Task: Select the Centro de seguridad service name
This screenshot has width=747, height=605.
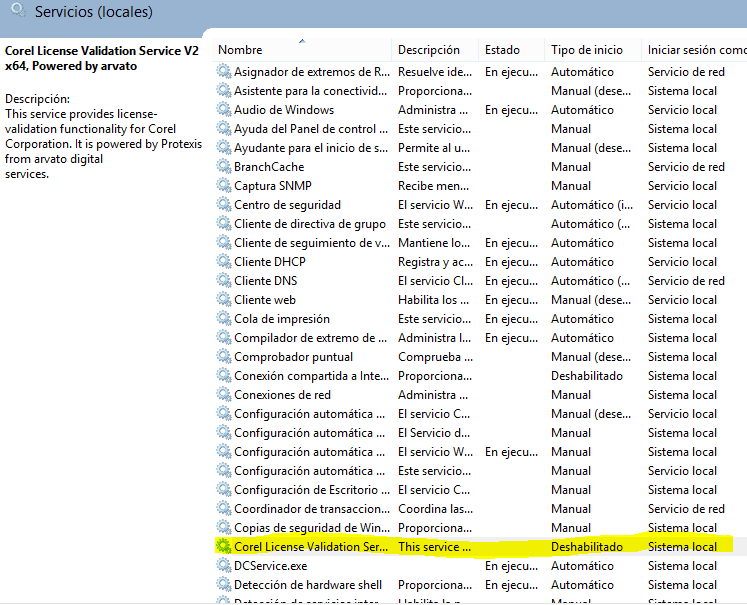Action: point(287,205)
